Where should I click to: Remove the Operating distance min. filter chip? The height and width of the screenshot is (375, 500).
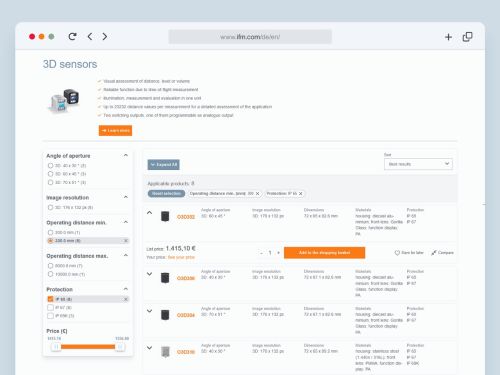pyautogui.click(x=257, y=193)
